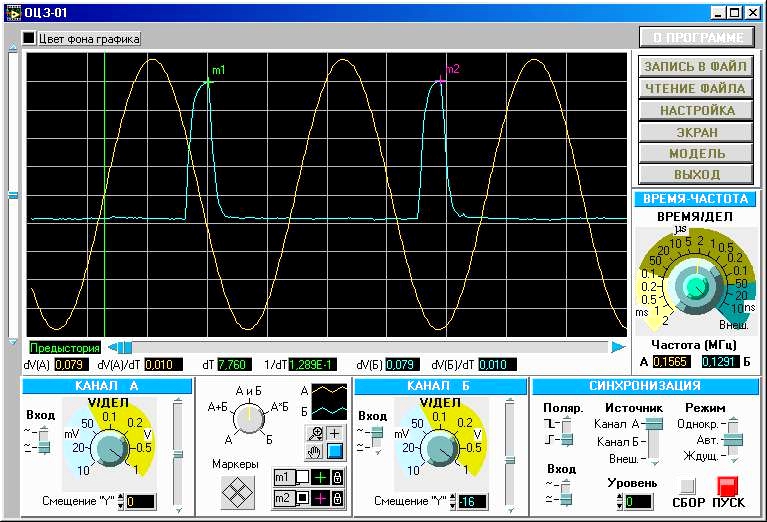Toggle the СБОР acquisition button

[687, 486]
